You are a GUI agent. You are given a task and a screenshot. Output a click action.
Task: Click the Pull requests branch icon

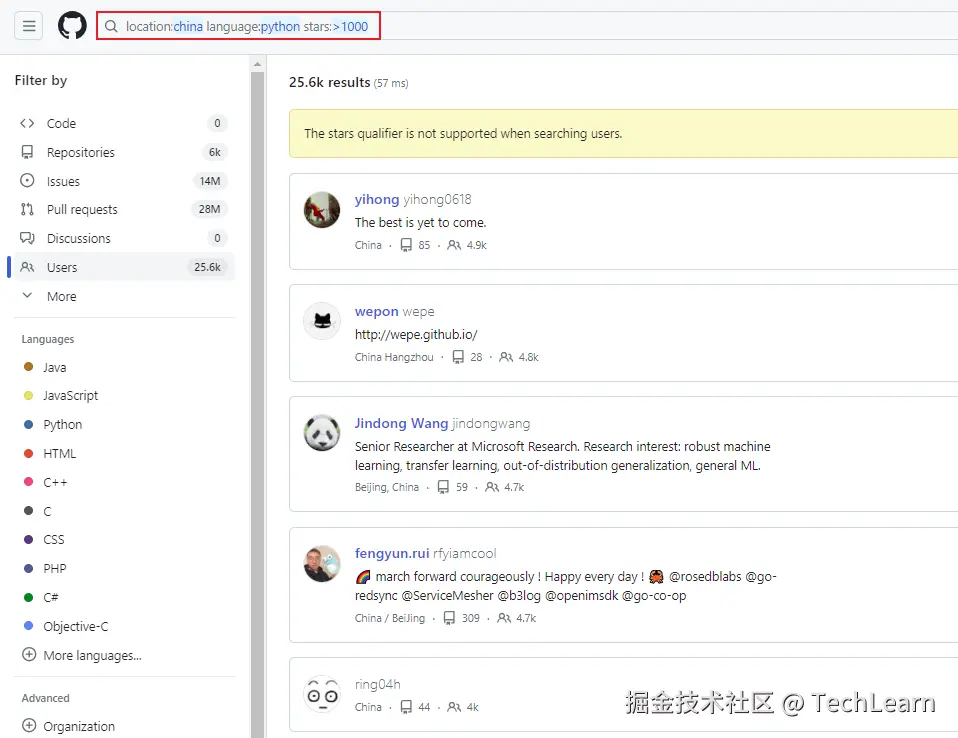pos(27,210)
